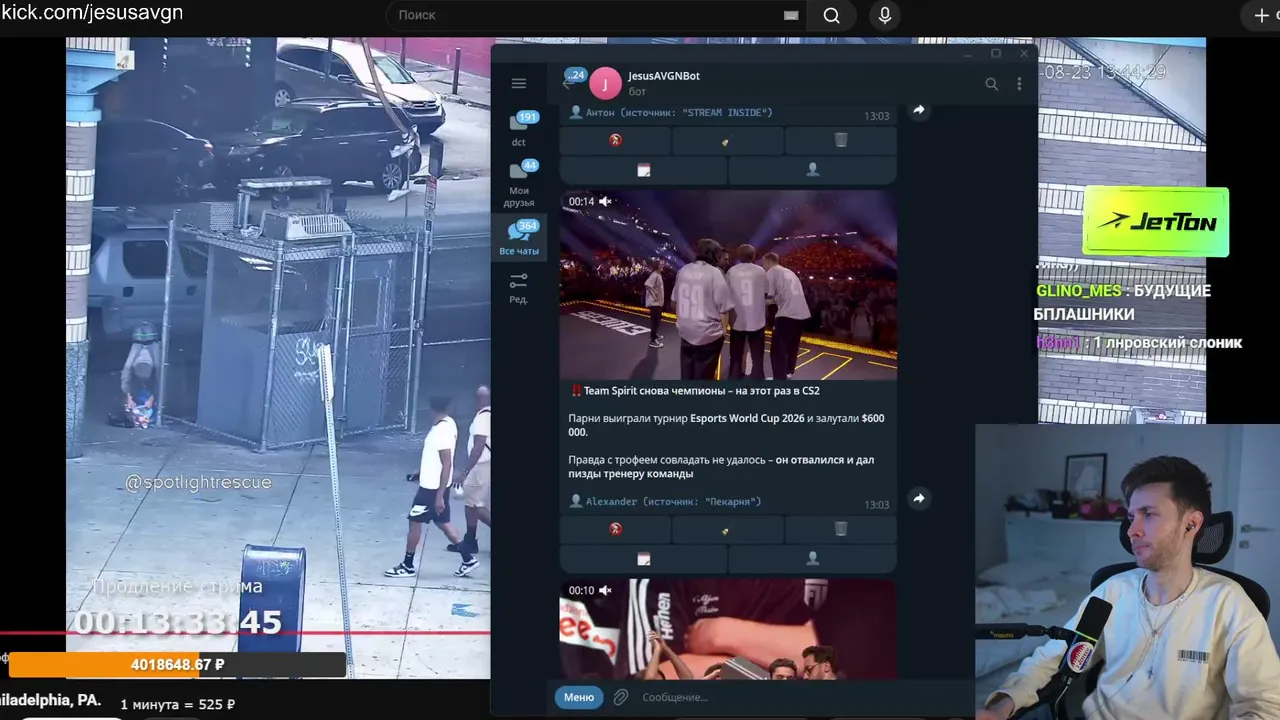
Task: Start voice search with the microphone
Action: (884, 15)
